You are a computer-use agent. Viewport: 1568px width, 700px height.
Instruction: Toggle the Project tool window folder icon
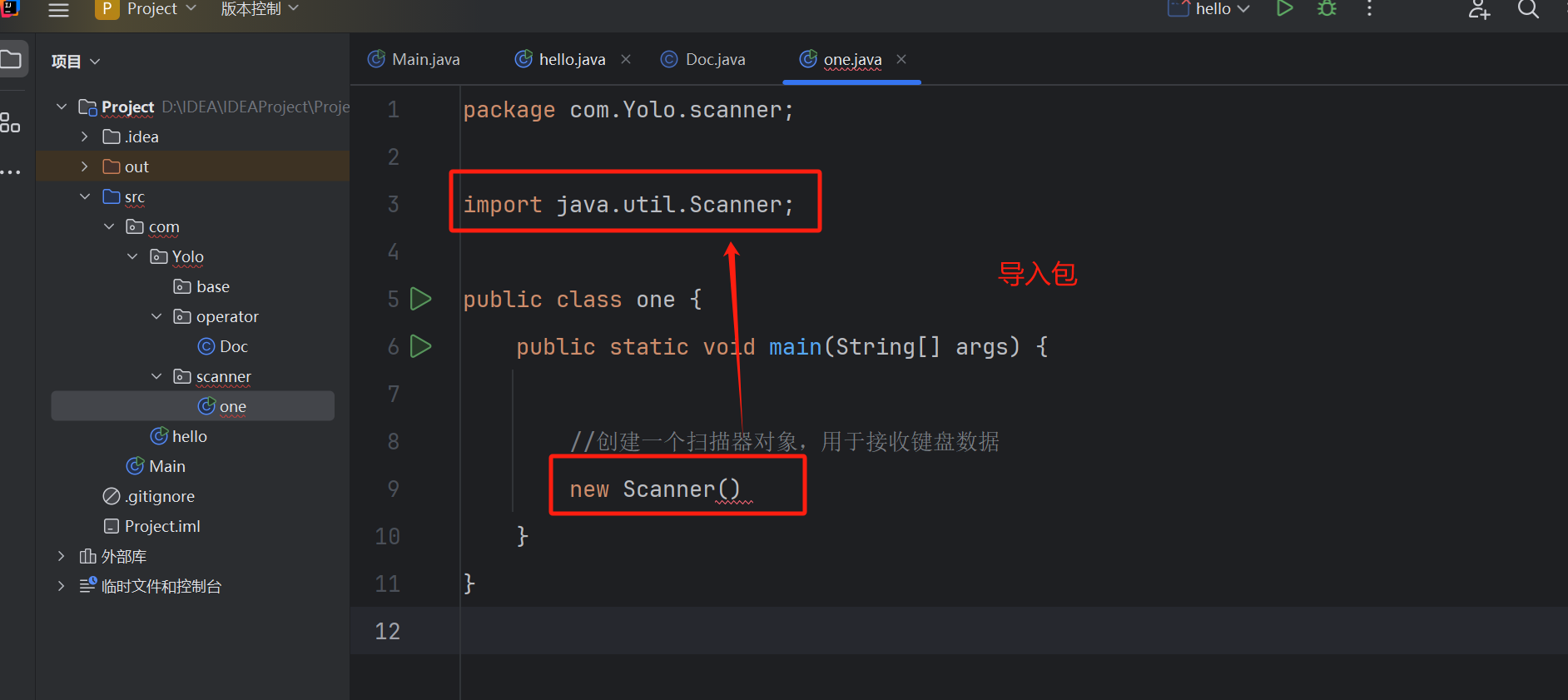11,59
